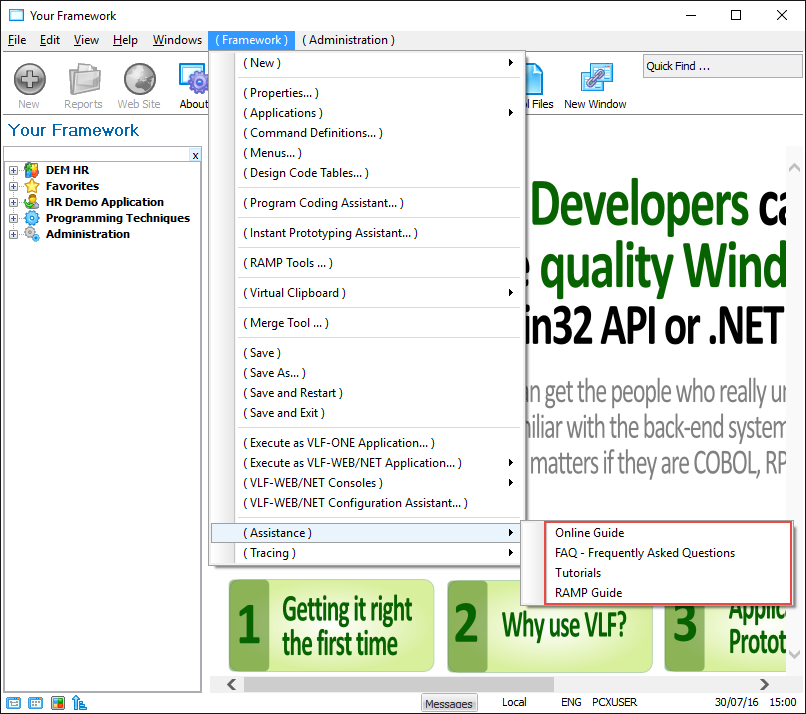The width and height of the screenshot is (806, 714).
Task: Click the horizontal scrollbar right arrow
Action: point(764,684)
